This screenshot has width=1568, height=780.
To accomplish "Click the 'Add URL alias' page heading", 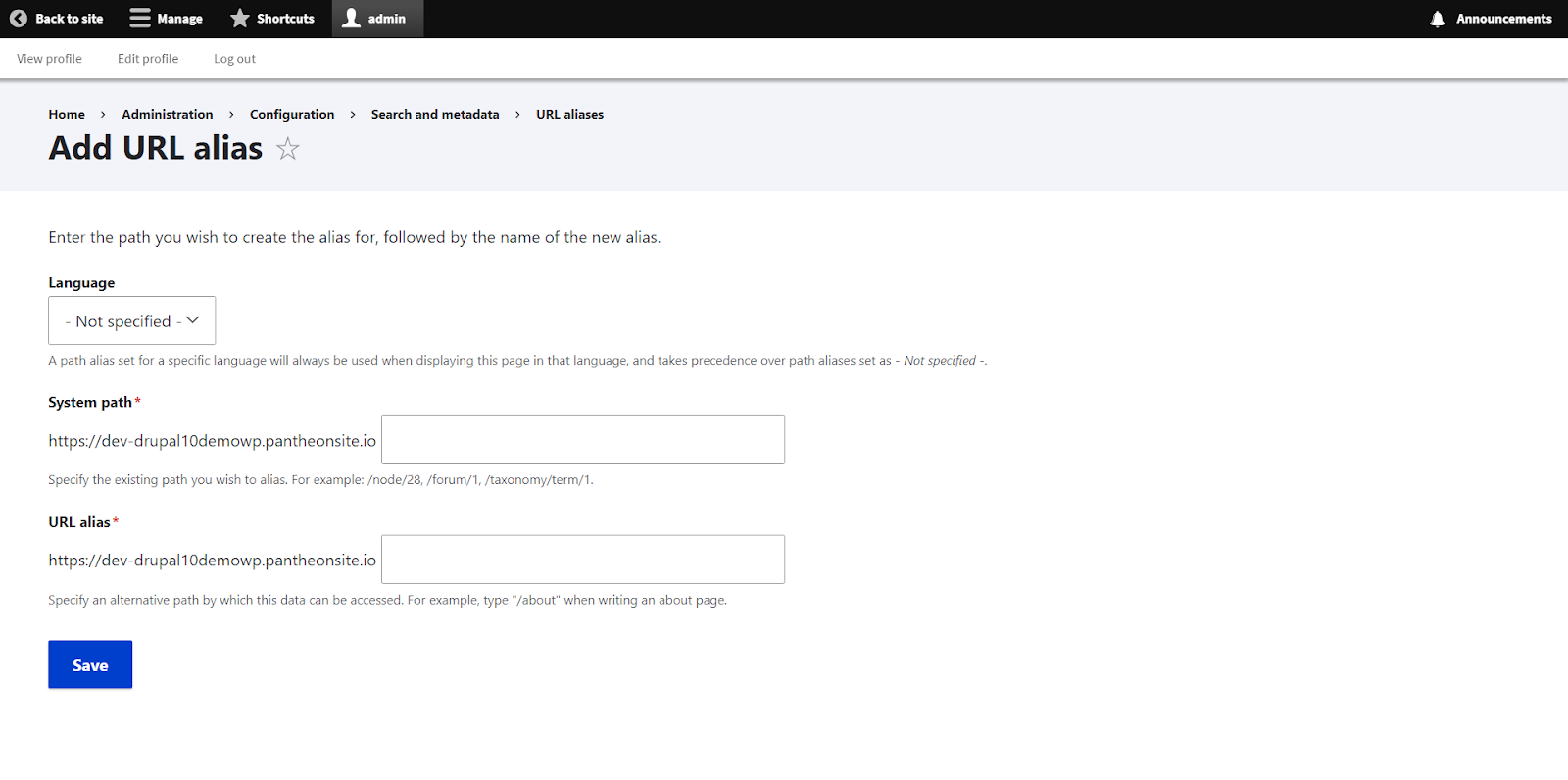I will coord(156,148).
